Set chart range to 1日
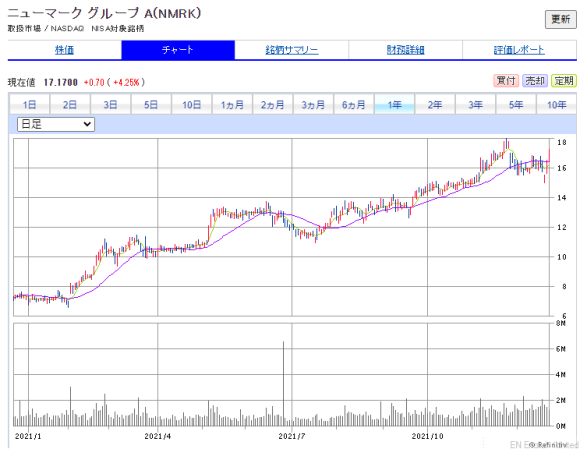Image resolution: width=580 pixels, height=449 pixels. (29, 105)
